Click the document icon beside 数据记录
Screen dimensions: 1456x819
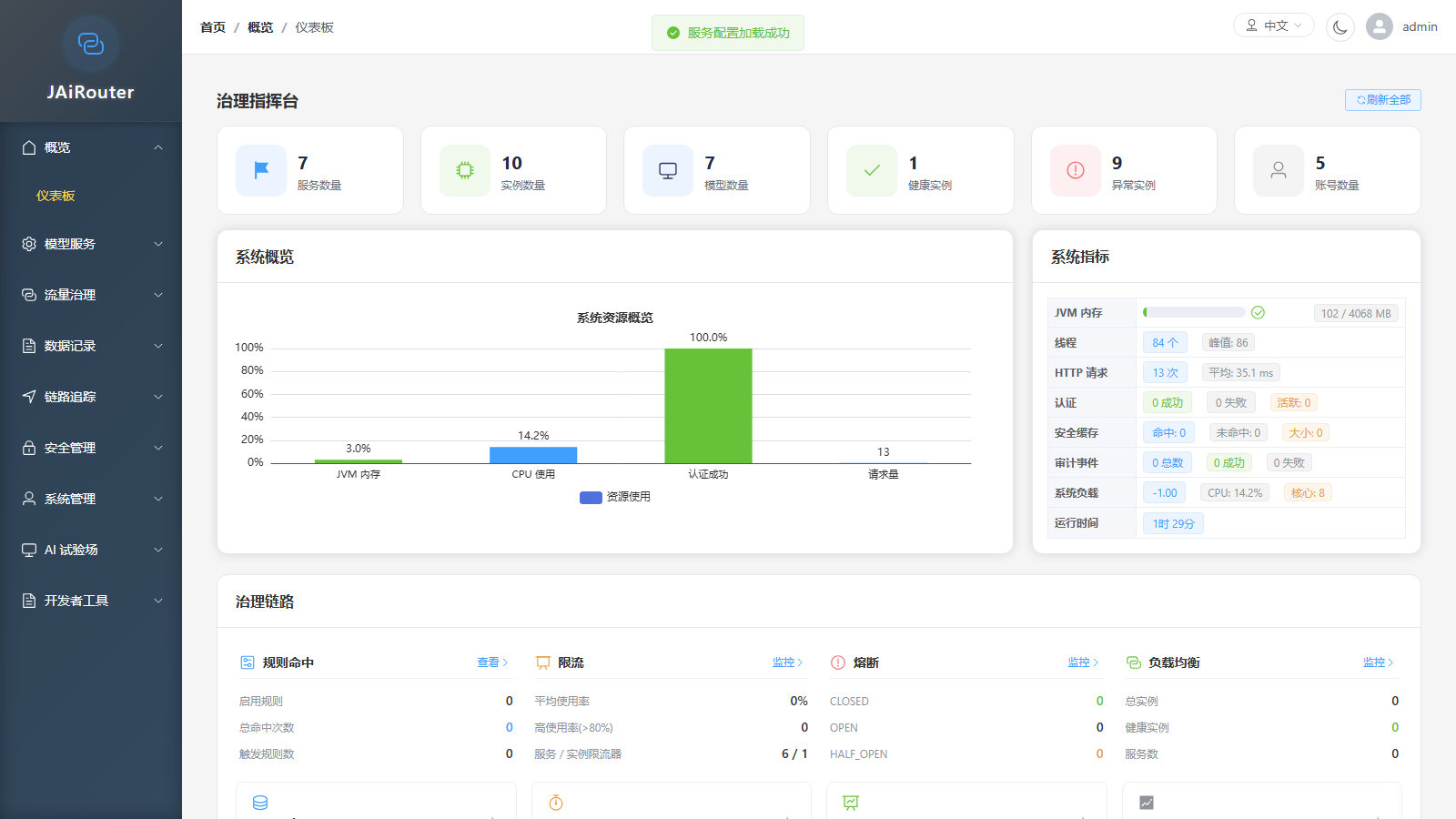click(x=29, y=346)
